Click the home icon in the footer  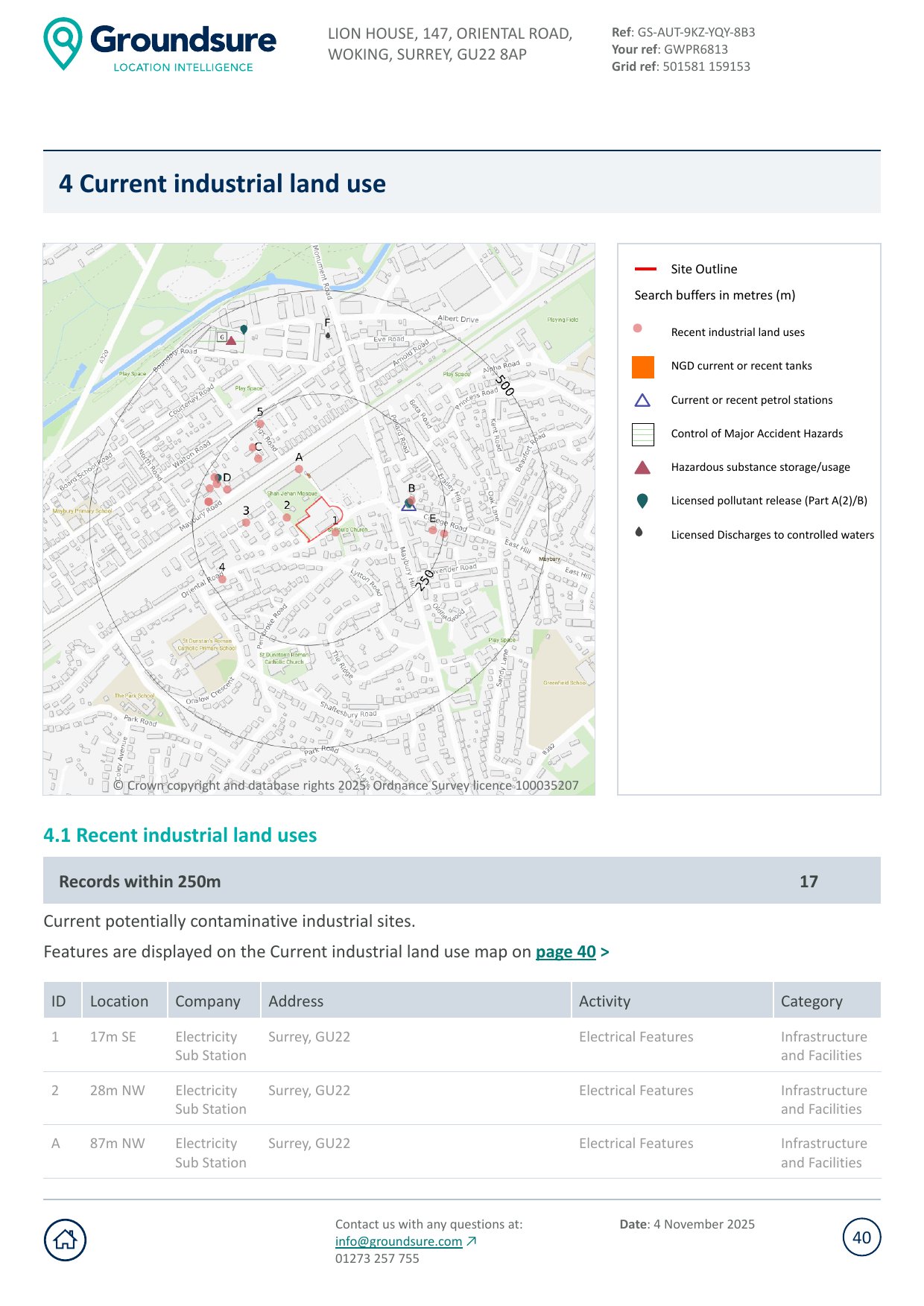click(66, 1240)
